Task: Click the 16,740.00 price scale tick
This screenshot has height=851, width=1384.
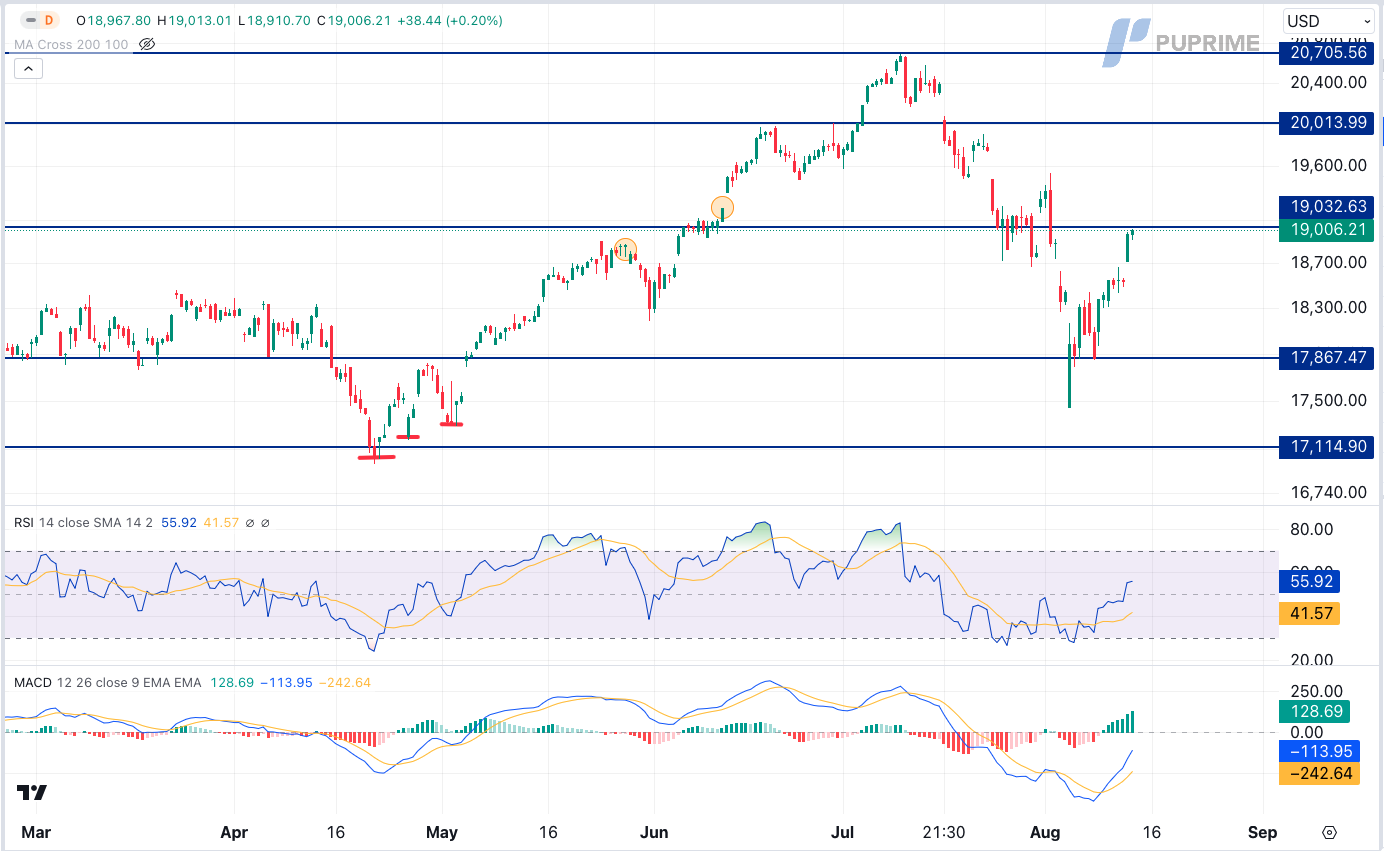Action: (1329, 492)
